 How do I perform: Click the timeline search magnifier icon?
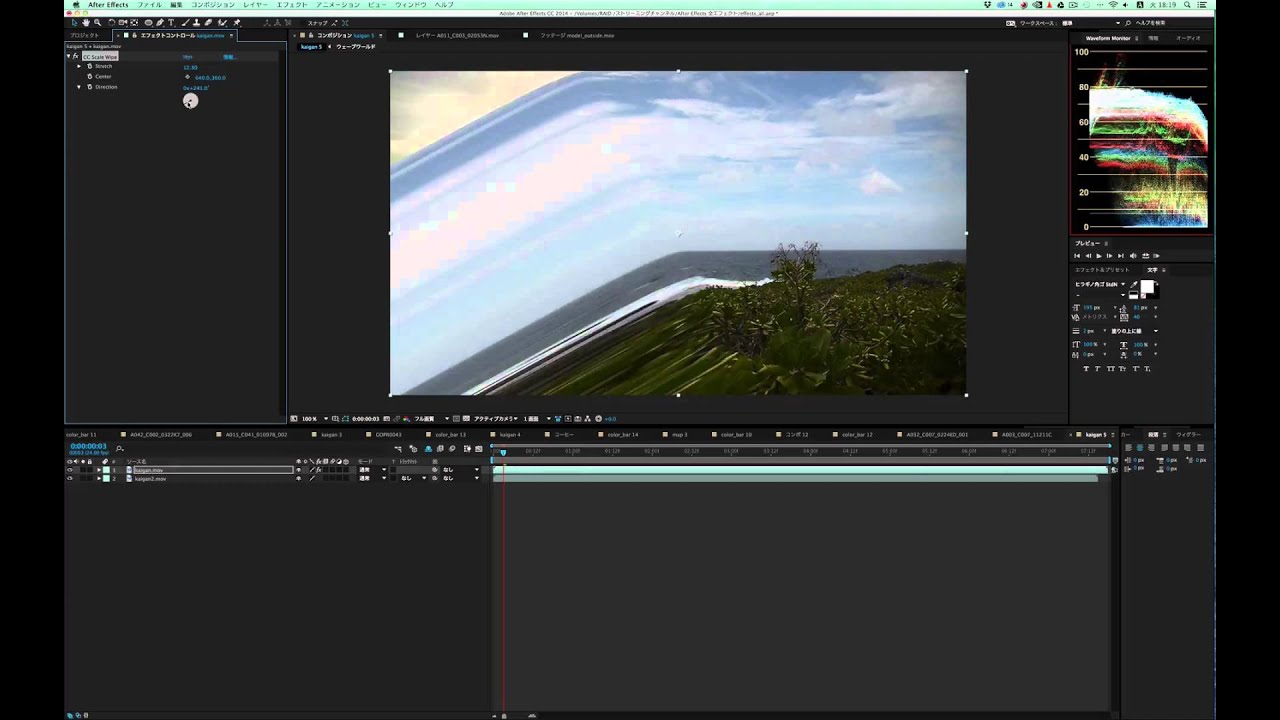pyautogui.click(x=119, y=447)
